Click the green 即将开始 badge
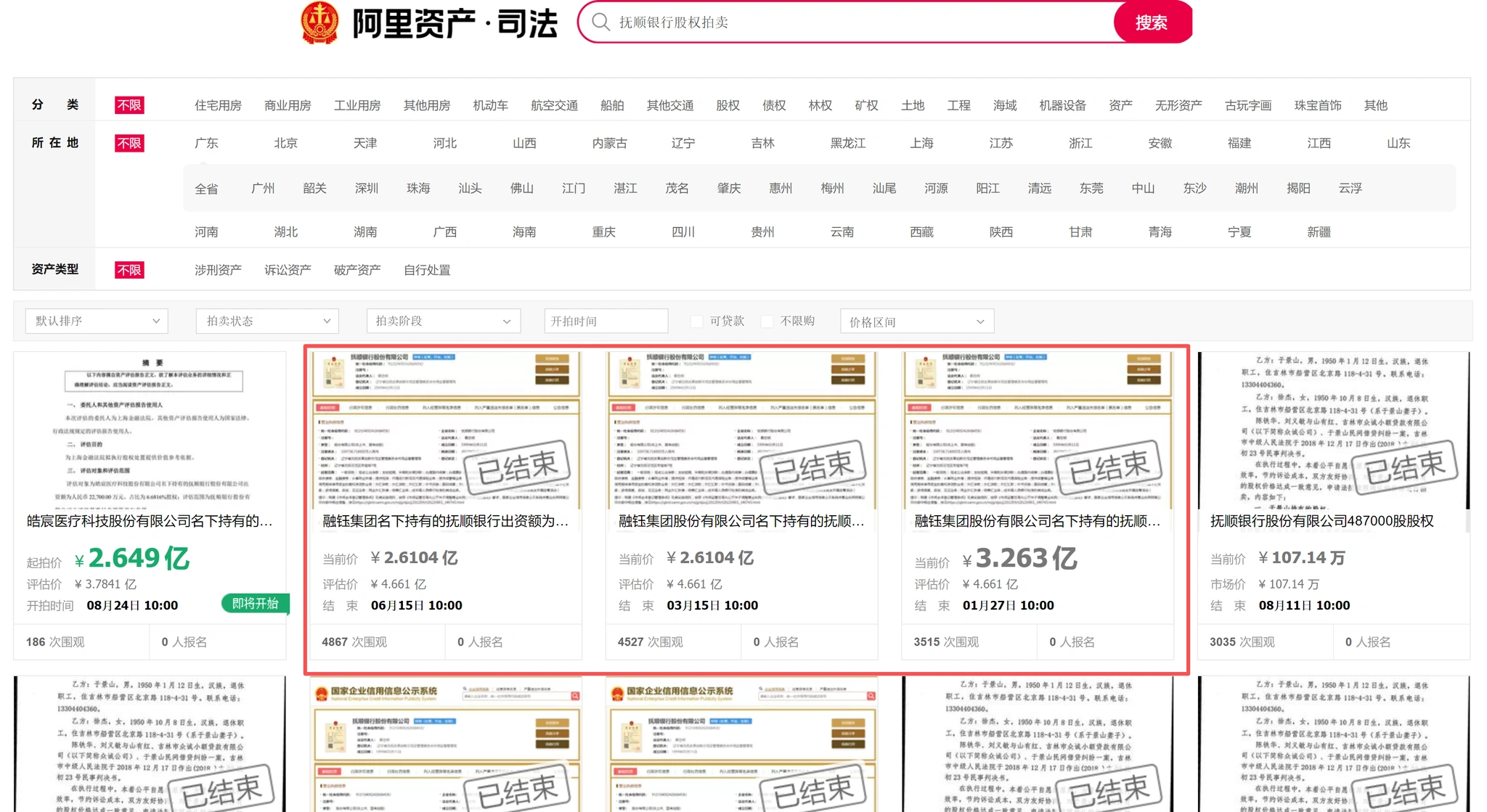This screenshot has width=1487, height=812. coord(255,604)
